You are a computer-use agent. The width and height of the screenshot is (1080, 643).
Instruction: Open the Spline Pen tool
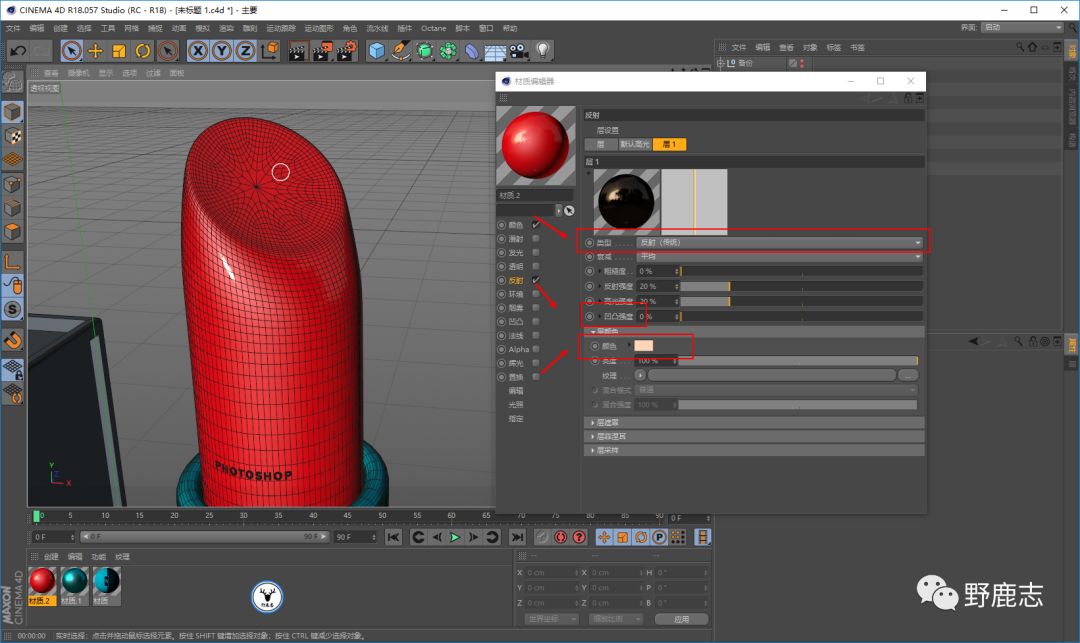(x=401, y=50)
